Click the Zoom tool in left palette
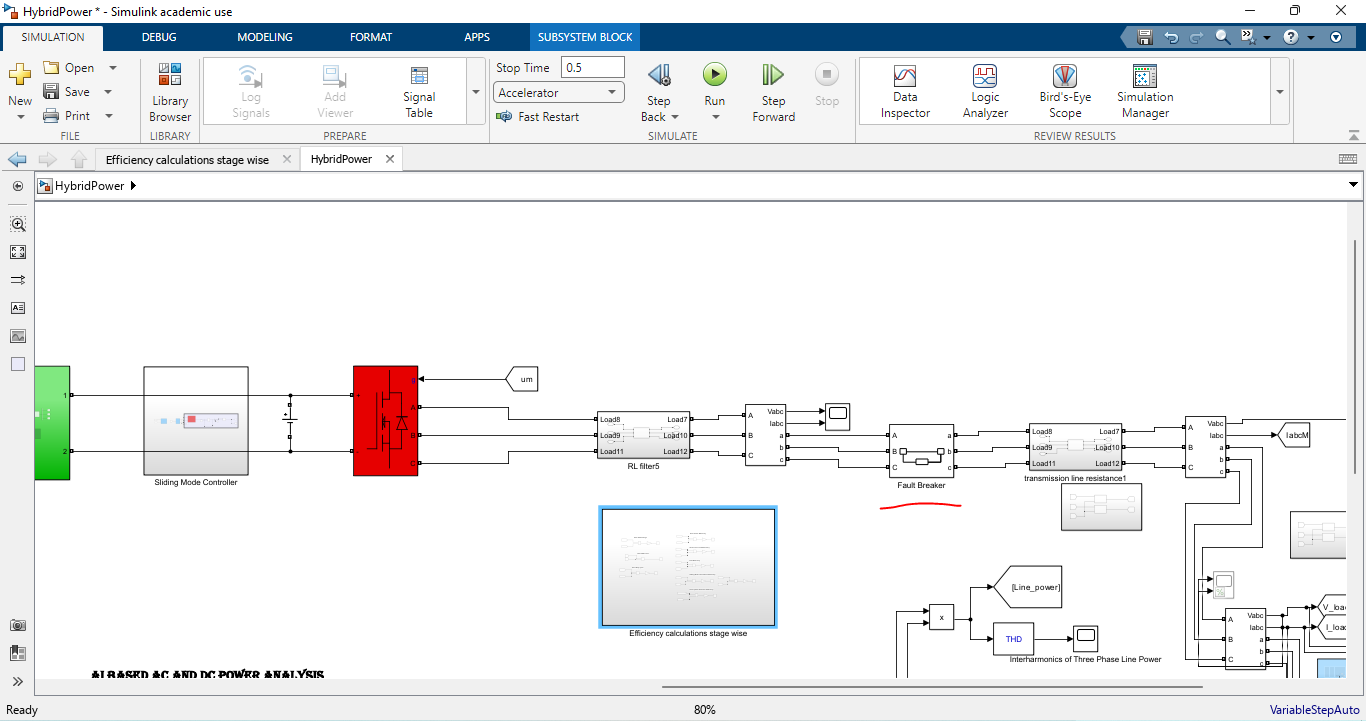The image size is (1366, 721). point(18,225)
